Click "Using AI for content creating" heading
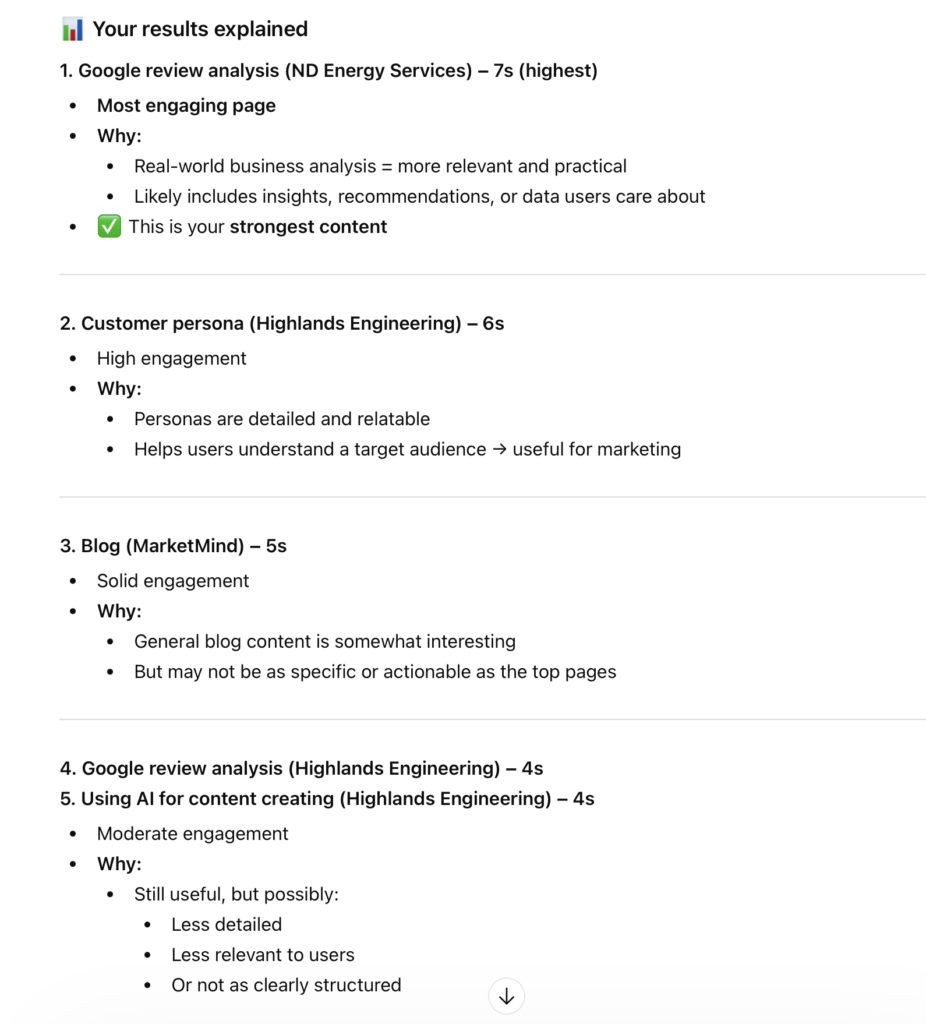The image size is (926, 1024). click(326, 799)
